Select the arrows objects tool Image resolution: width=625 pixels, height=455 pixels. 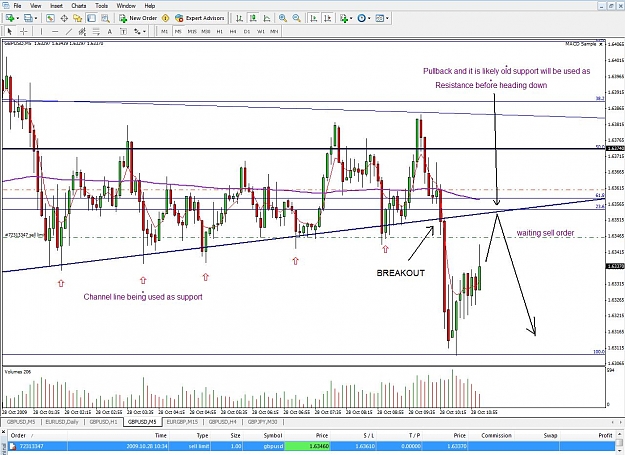tap(138, 31)
